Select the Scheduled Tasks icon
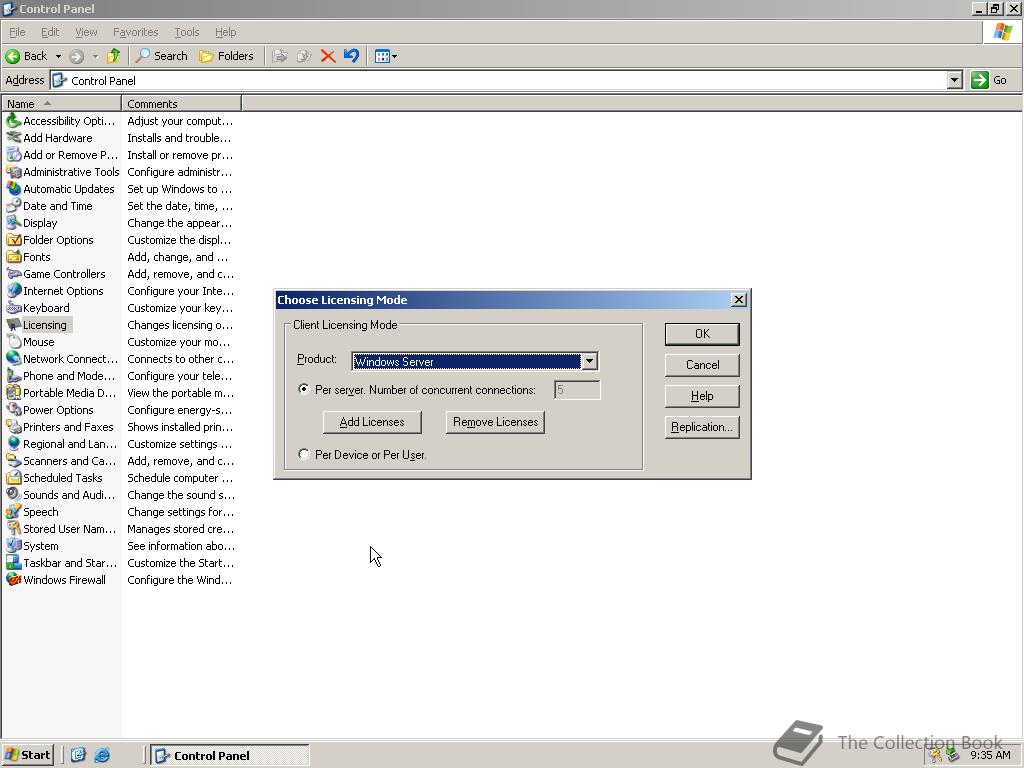Image resolution: width=1024 pixels, height=768 pixels. tap(14, 477)
